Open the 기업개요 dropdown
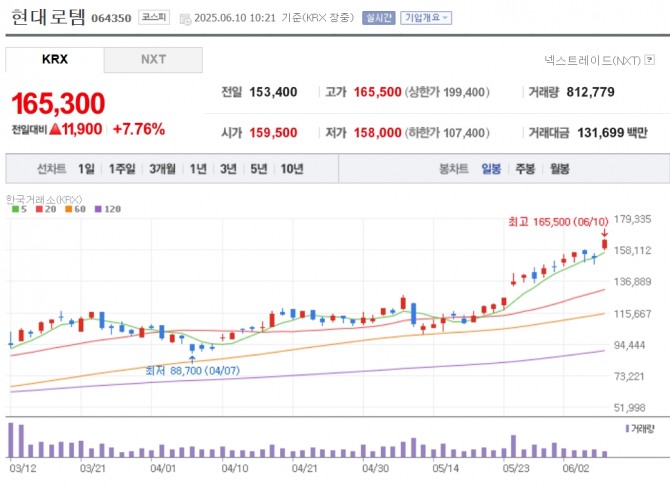The height and width of the screenshot is (492, 670). [x=426, y=18]
